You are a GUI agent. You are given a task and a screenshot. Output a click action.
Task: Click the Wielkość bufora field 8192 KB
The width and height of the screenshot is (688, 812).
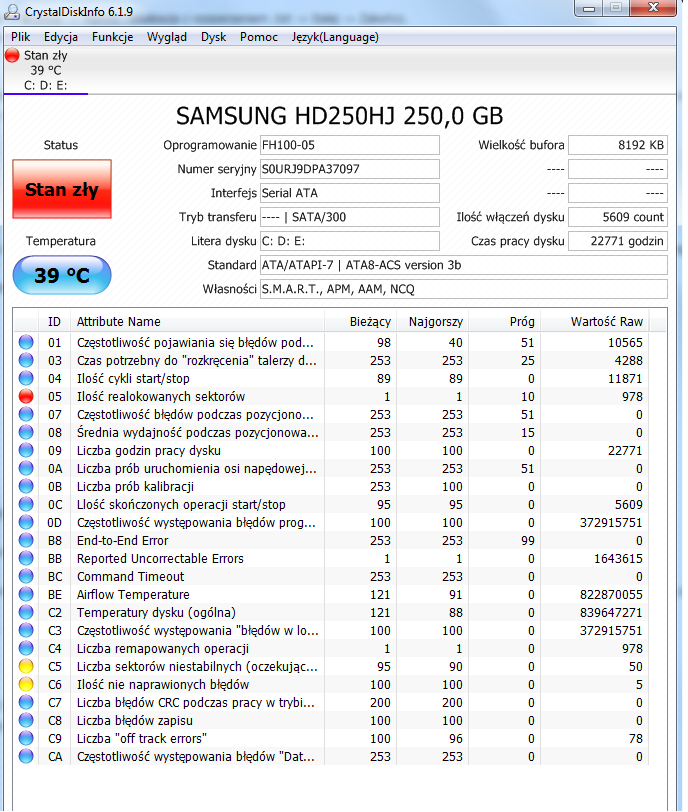tap(618, 145)
